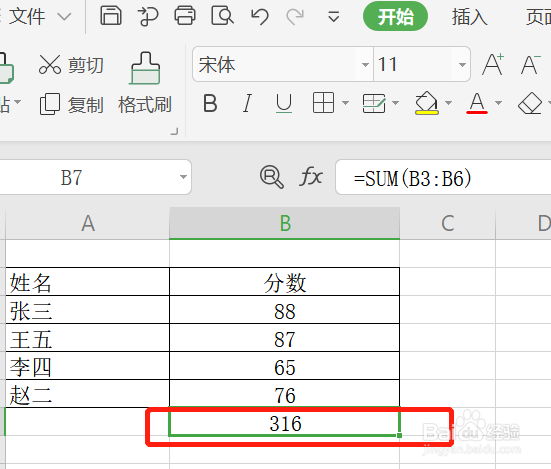551x469 pixels.
Task: Expand the font name dropdown arrow
Action: (x=365, y=65)
